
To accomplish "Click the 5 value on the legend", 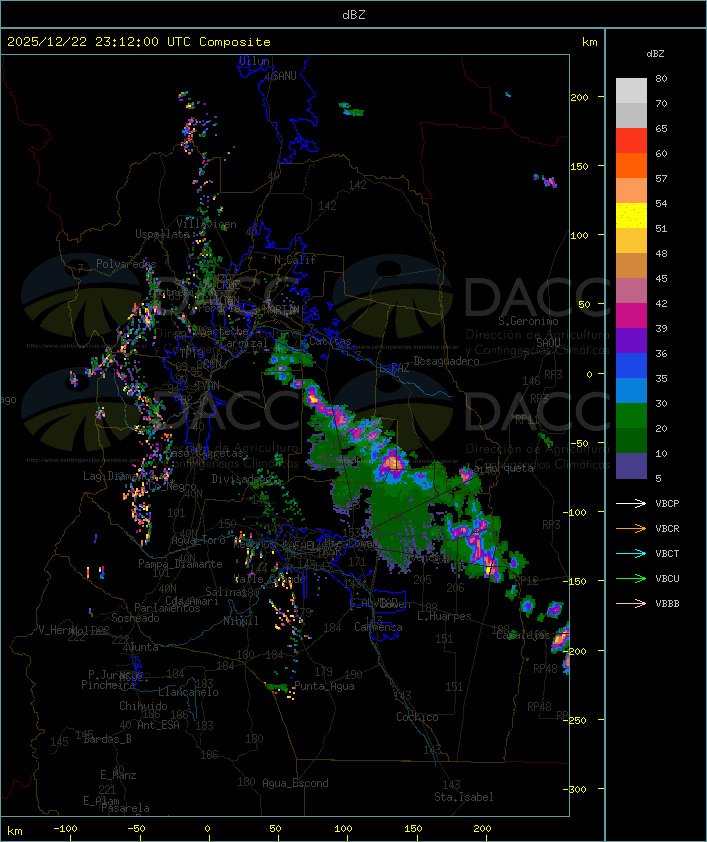I will pos(658,478).
